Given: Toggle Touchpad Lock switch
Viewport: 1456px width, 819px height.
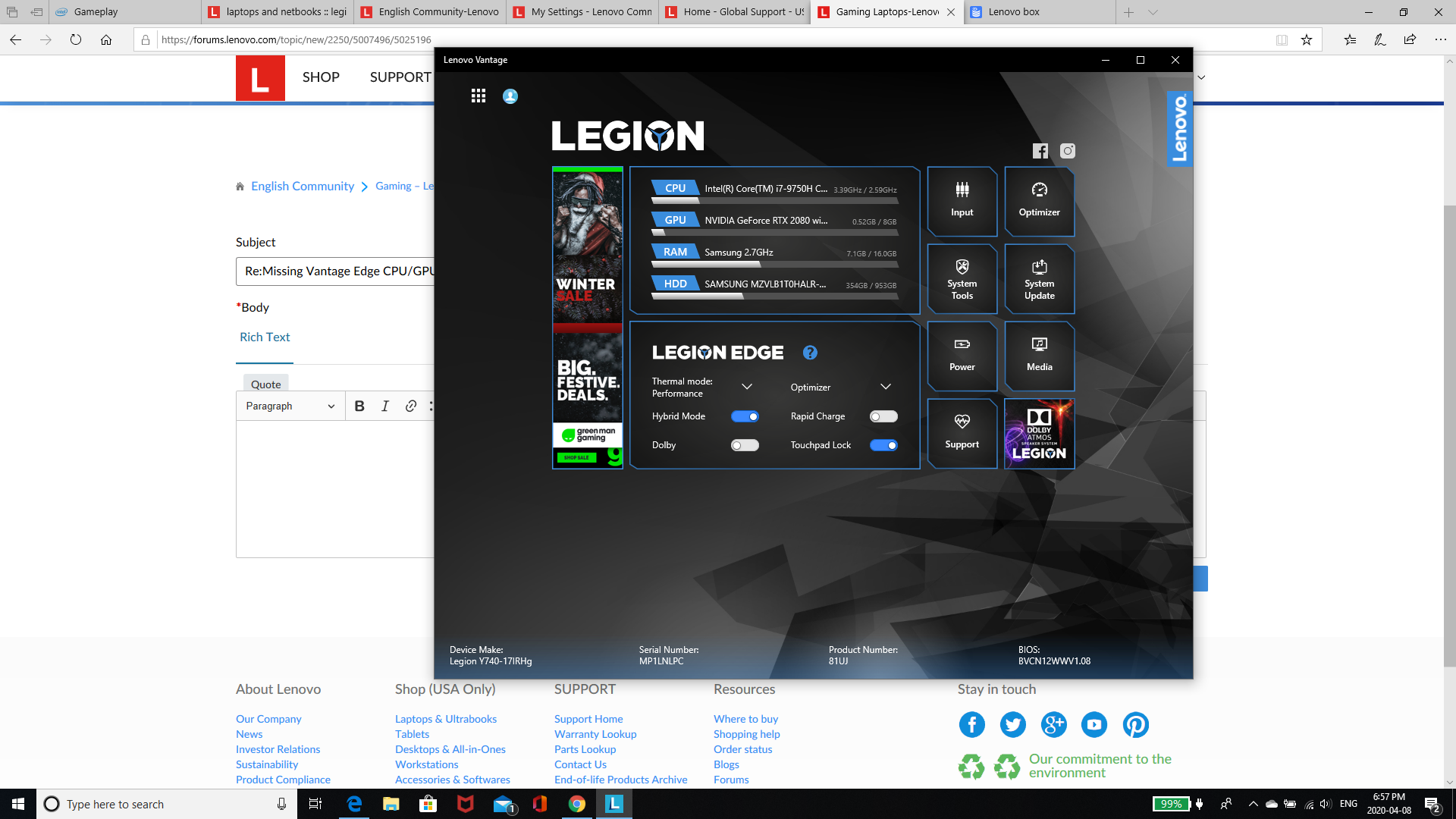Looking at the screenshot, I should (x=883, y=445).
